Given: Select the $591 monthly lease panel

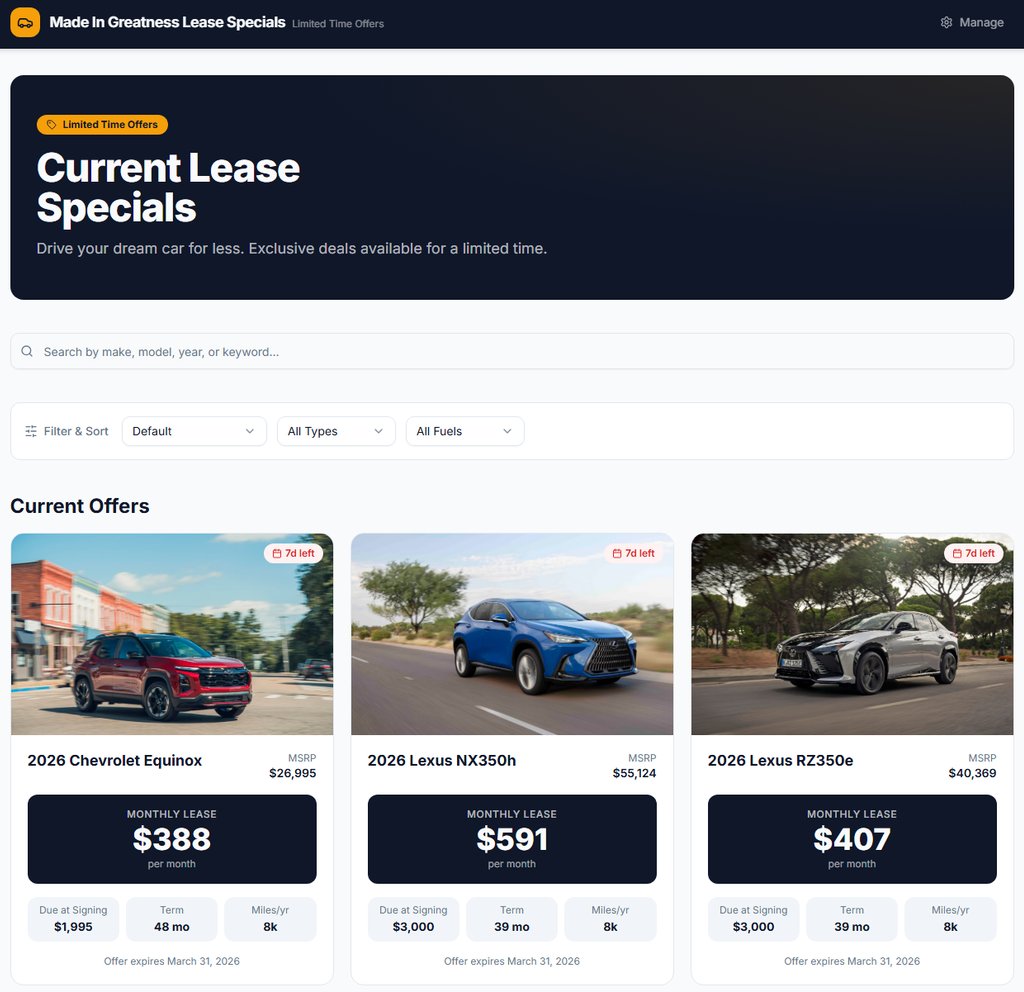Looking at the screenshot, I should [x=512, y=839].
